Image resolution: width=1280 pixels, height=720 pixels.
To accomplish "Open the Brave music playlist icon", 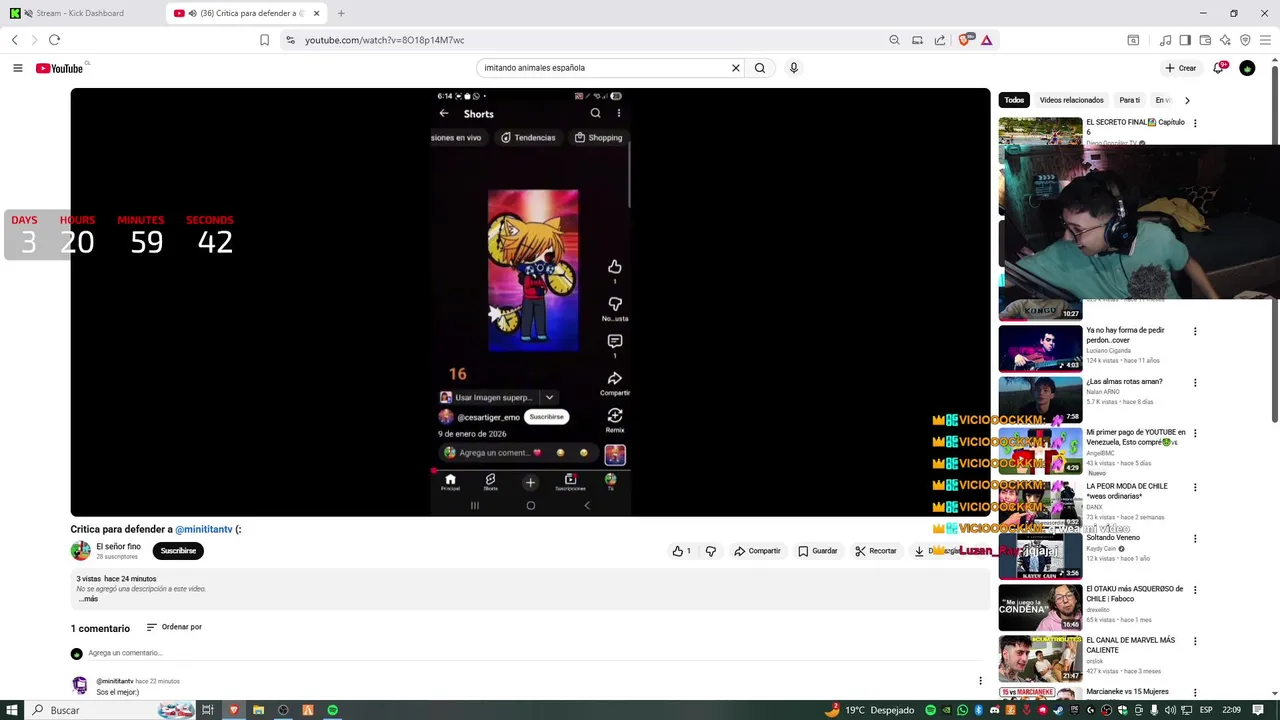I will 1165,40.
